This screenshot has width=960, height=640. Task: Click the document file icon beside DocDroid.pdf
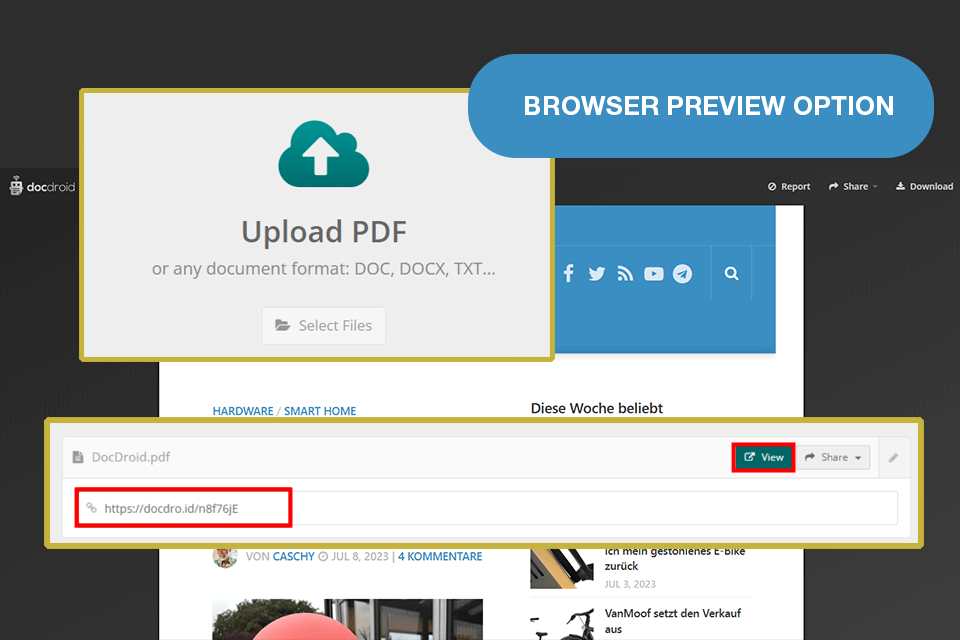[x=78, y=457]
